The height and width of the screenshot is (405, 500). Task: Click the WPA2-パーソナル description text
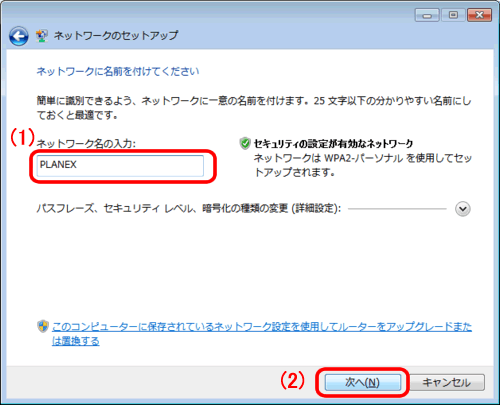tap(363, 165)
